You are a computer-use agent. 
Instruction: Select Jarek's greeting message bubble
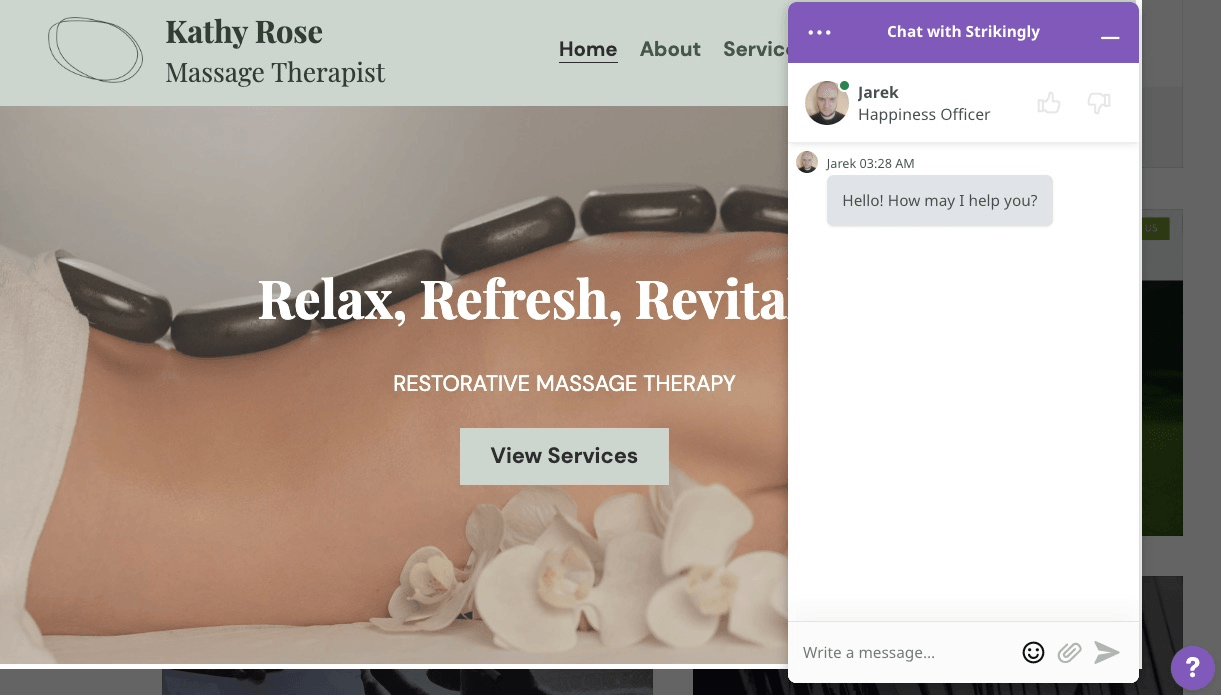click(x=939, y=200)
